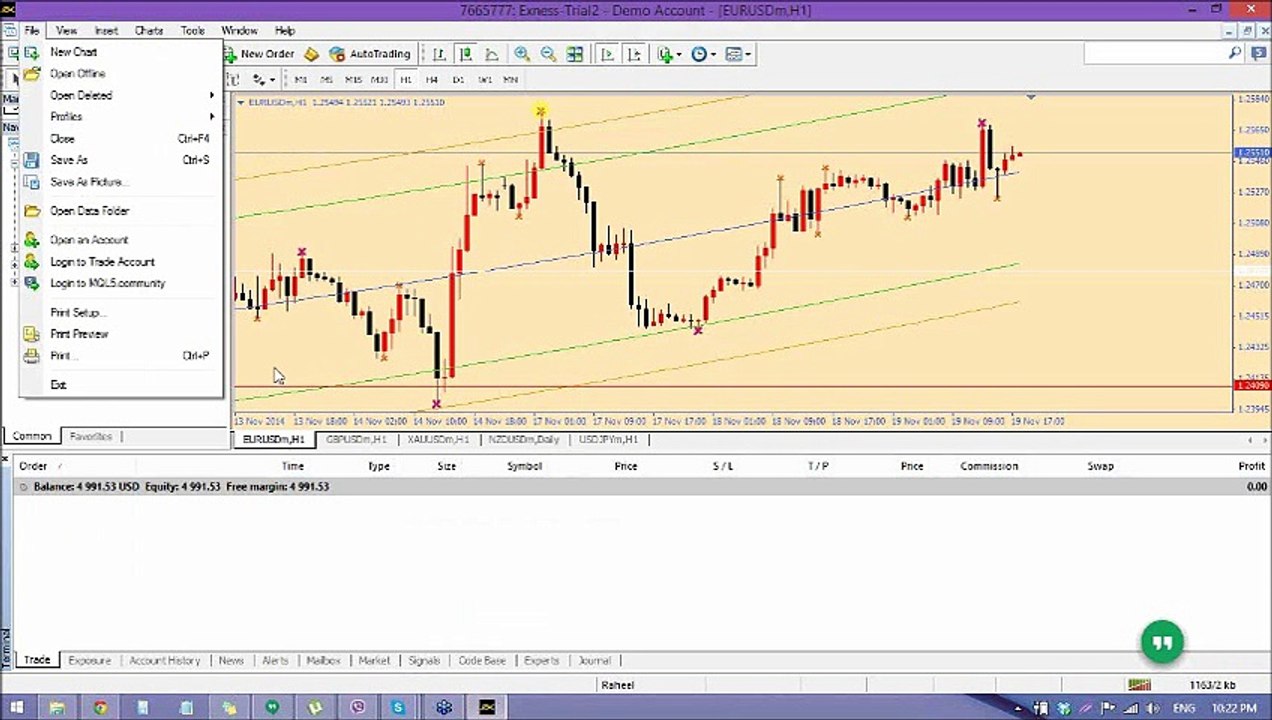Screen dimensions: 1272x720
Task: Open the Account History terminal tab
Action: click(164, 661)
